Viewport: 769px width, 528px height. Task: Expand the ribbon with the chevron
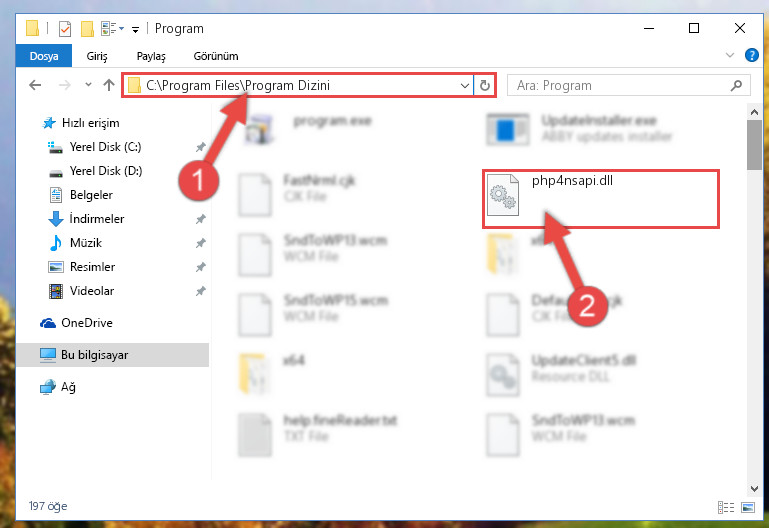[x=730, y=55]
